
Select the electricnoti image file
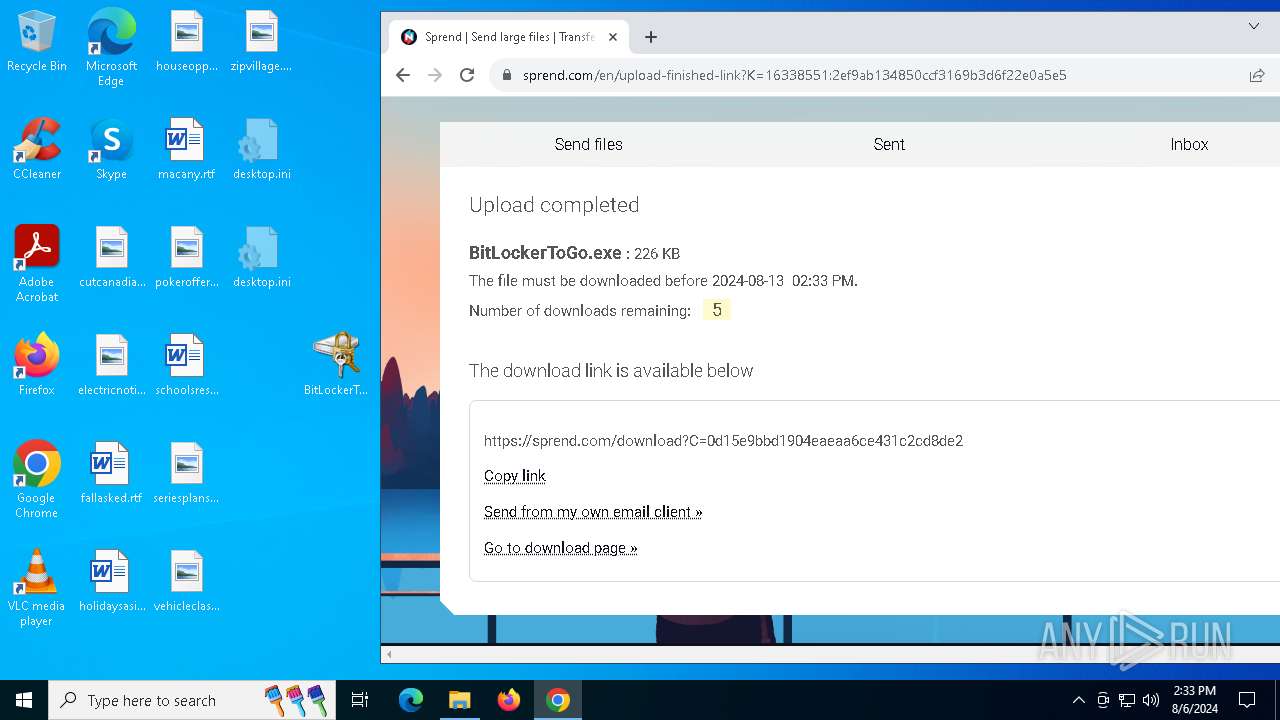coord(111,366)
